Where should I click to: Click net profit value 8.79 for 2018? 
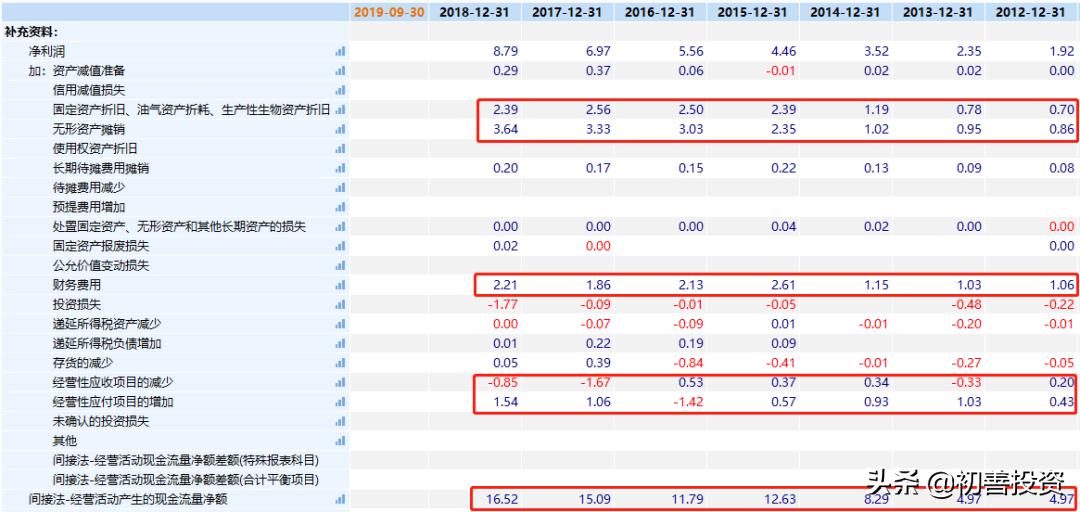[x=506, y=51]
